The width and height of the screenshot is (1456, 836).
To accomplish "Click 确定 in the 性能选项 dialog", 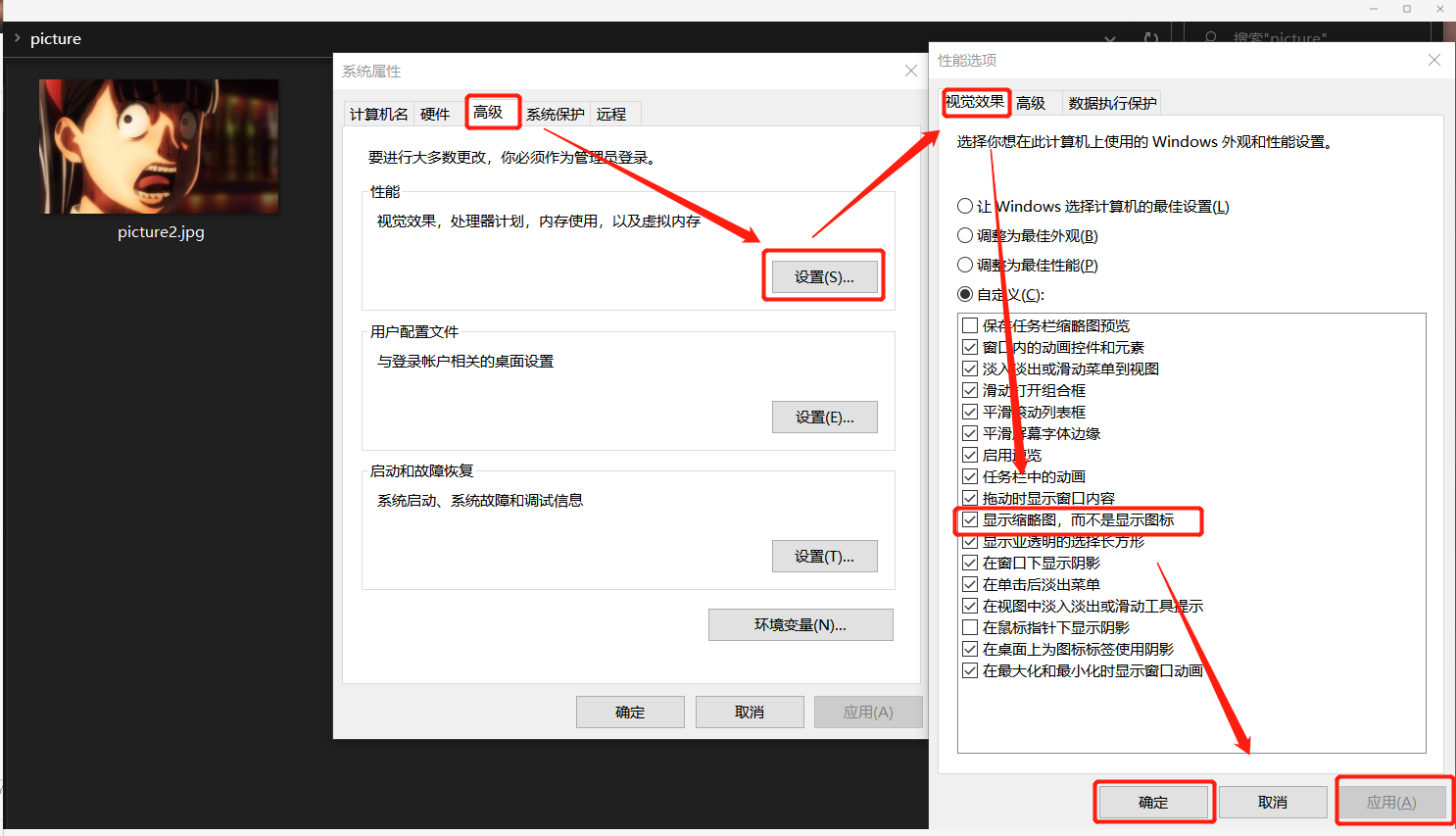I will [1154, 801].
